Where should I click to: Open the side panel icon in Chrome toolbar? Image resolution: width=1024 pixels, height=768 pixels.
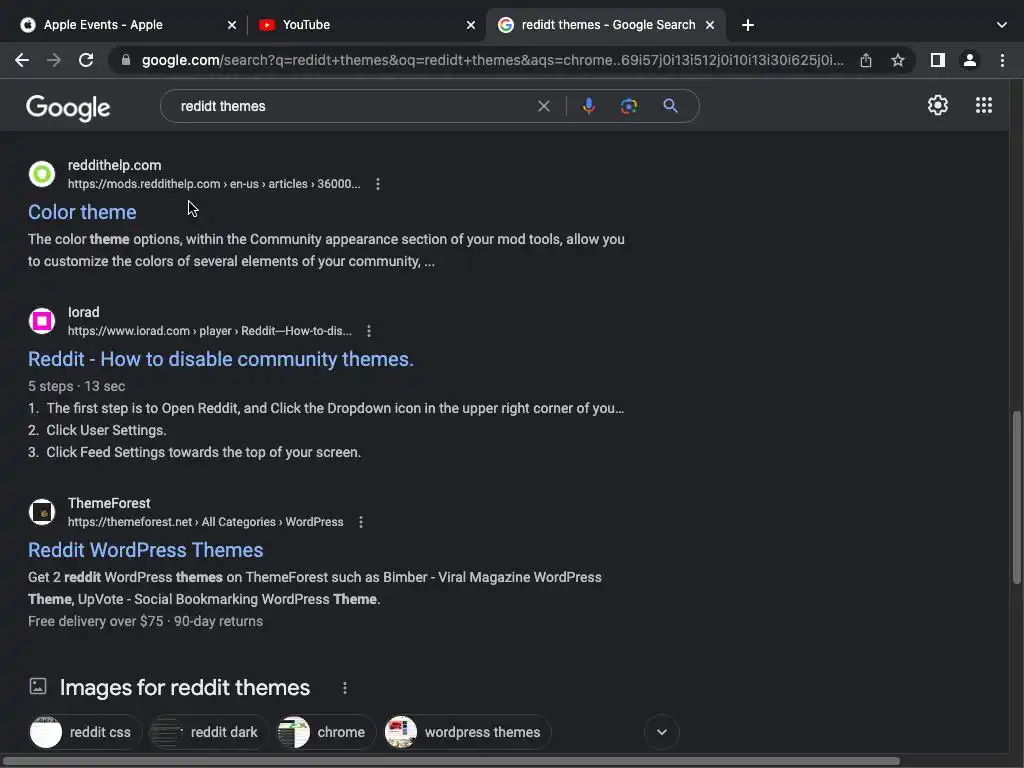click(938, 60)
